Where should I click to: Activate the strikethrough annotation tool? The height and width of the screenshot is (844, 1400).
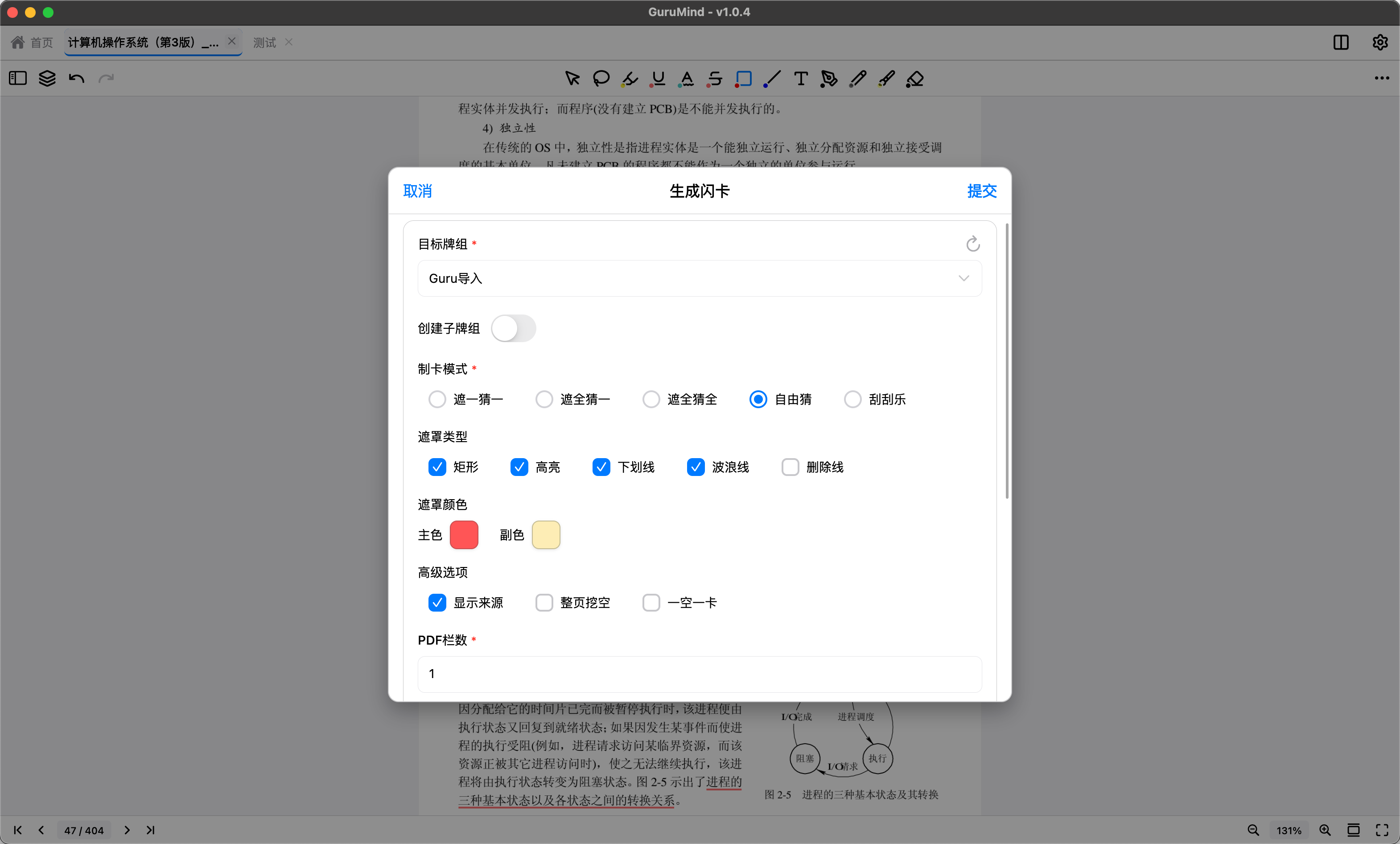[714, 79]
